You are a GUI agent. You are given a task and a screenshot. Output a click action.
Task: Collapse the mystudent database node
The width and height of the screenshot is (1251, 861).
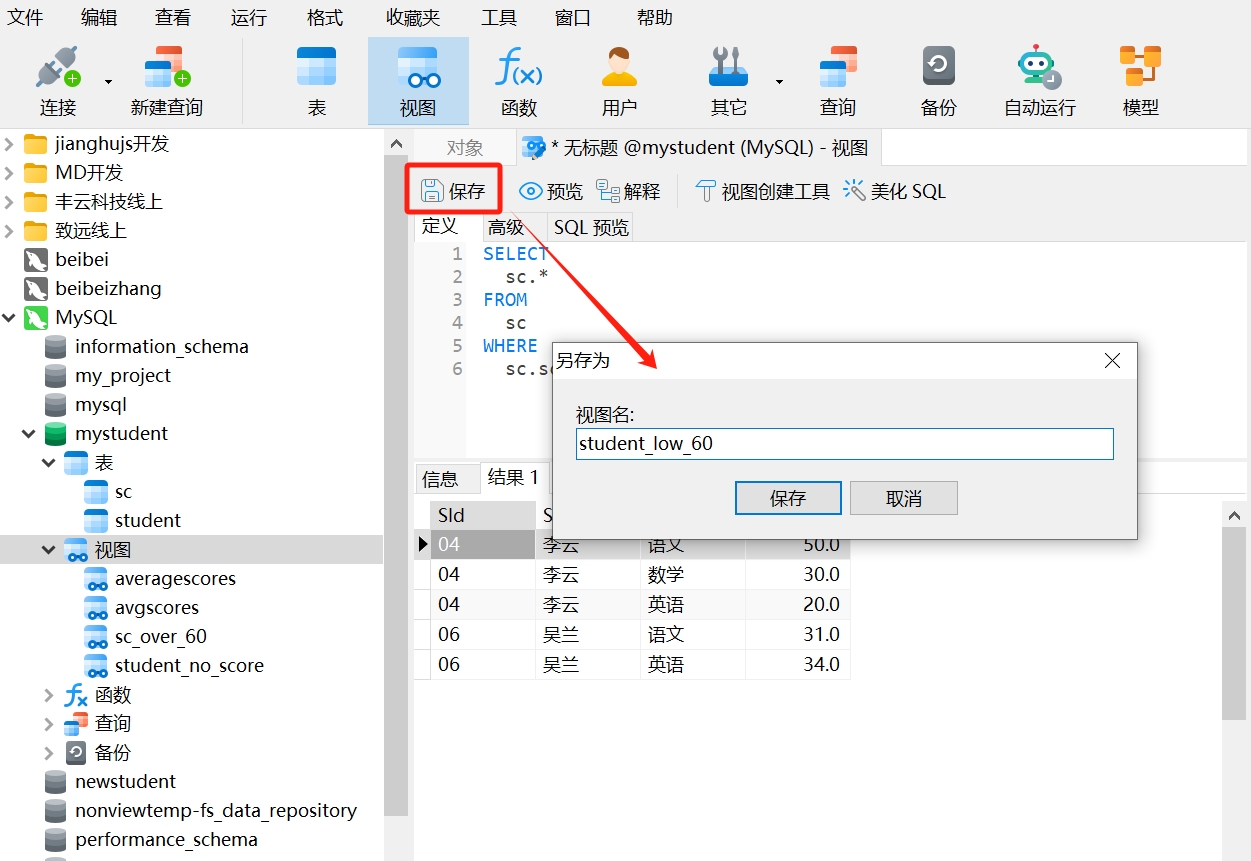point(29,434)
